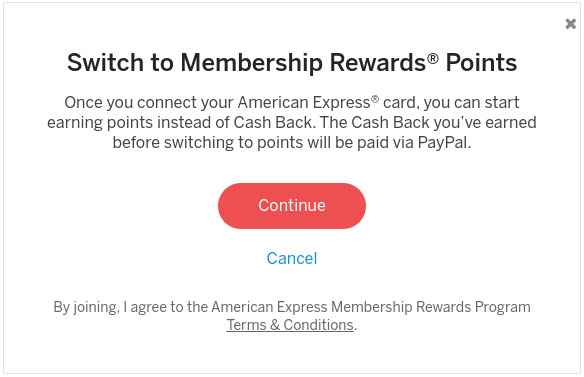View American Express program Terms & Conditions
Image resolution: width=584 pixels, height=377 pixels.
click(x=290, y=325)
